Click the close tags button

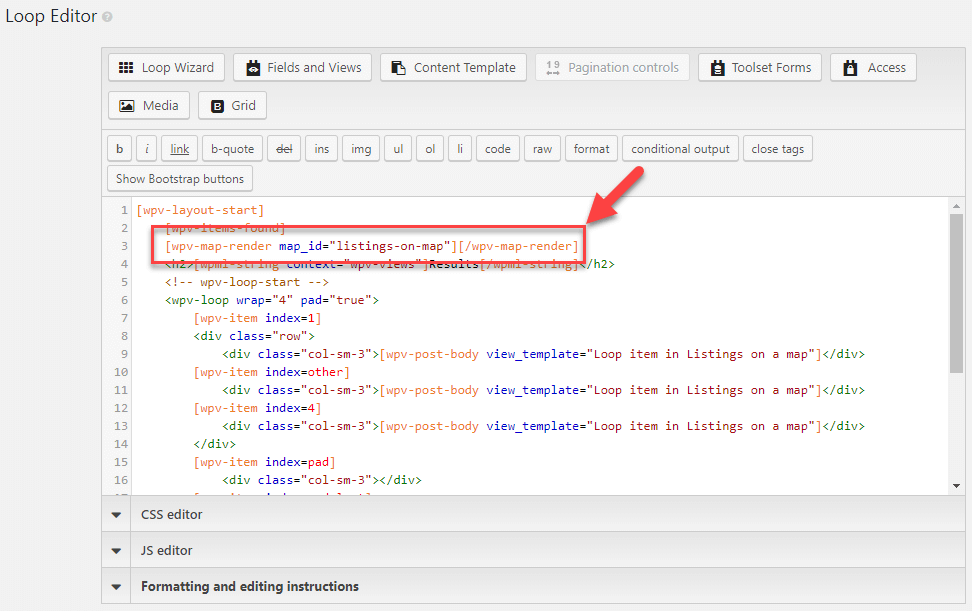(777, 149)
